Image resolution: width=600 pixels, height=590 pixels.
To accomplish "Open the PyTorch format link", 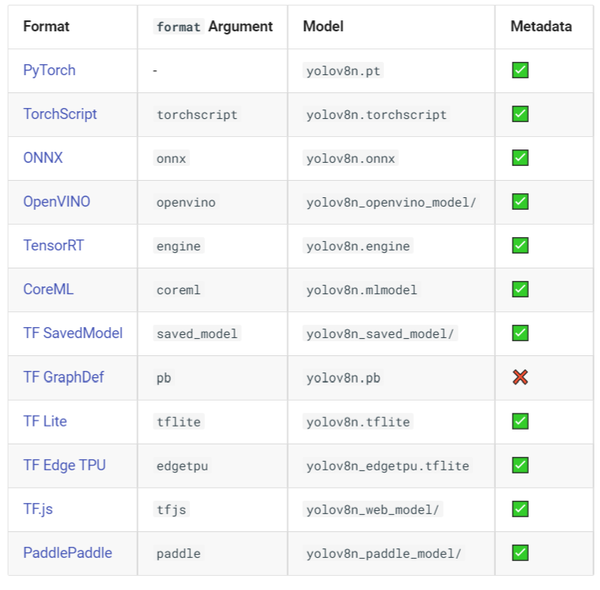I will point(49,70).
